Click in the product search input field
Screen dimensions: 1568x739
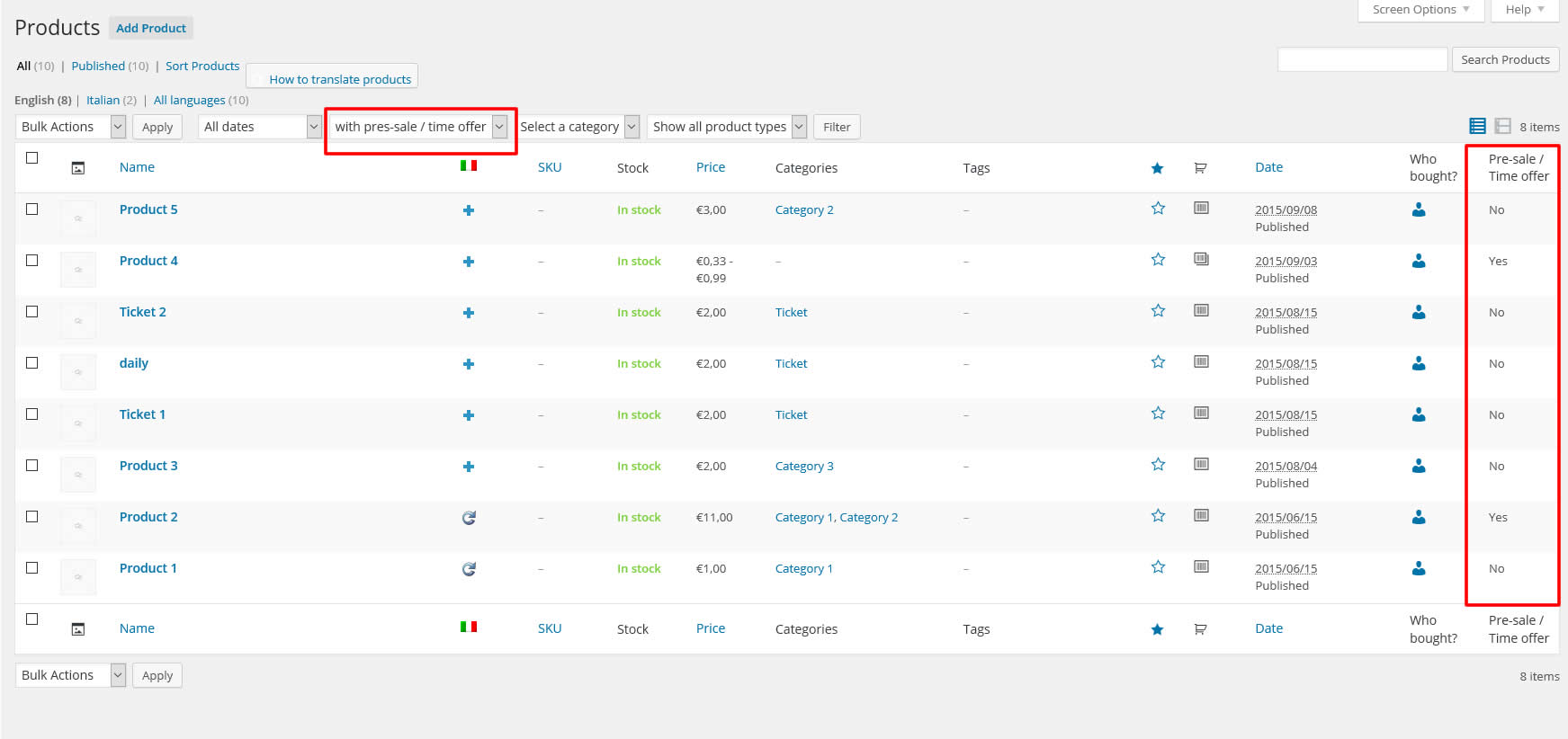1362,60
